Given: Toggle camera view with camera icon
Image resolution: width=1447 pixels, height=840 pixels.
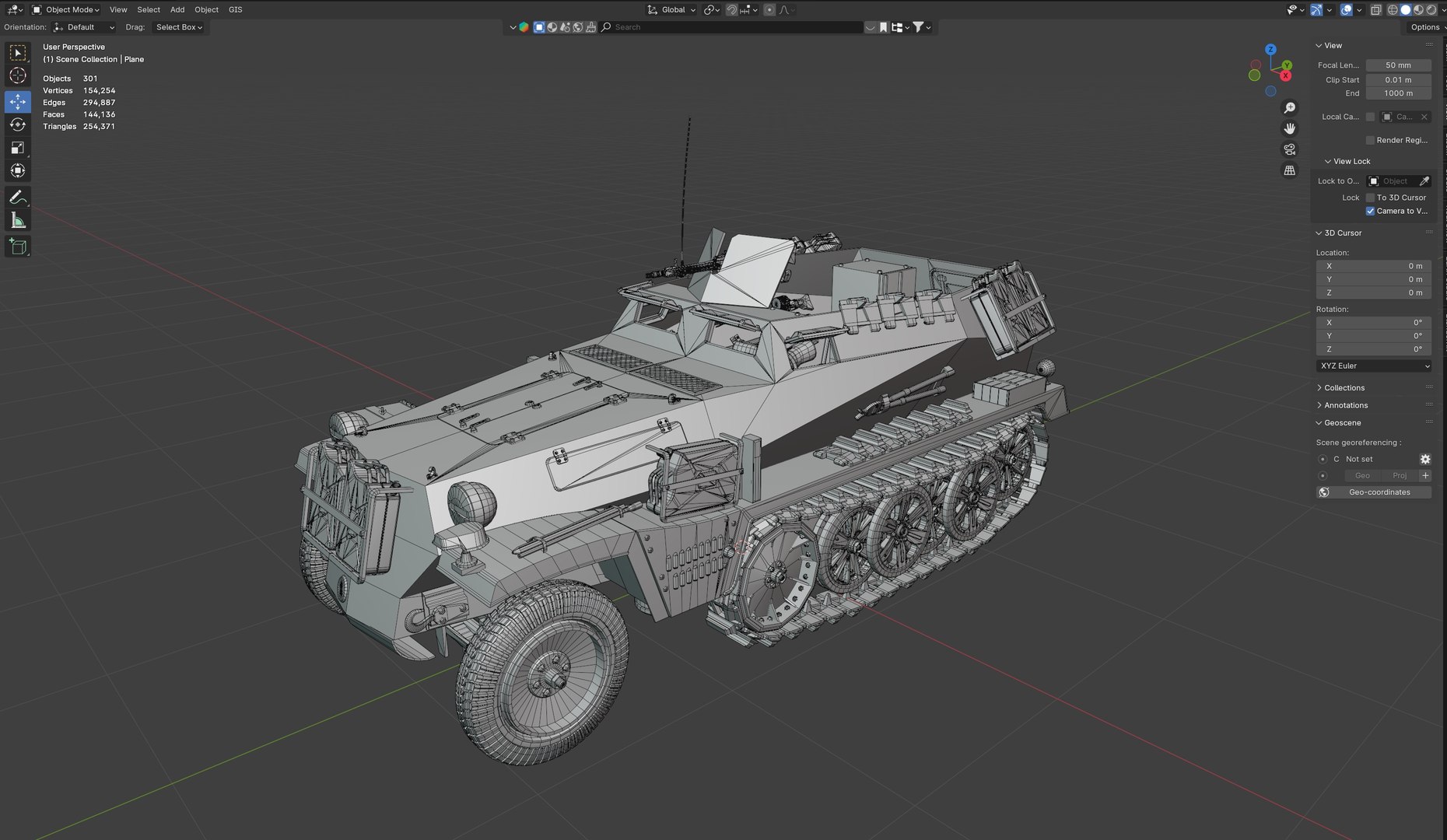Looking at the screenshot, I should pyautogui.click(x=1290, y=149).
